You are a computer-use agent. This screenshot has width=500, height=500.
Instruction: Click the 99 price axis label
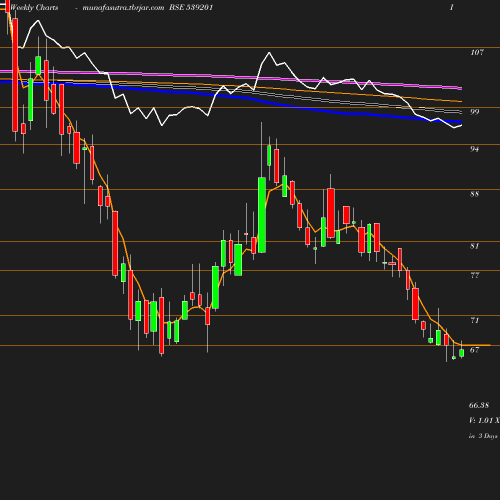474,112
